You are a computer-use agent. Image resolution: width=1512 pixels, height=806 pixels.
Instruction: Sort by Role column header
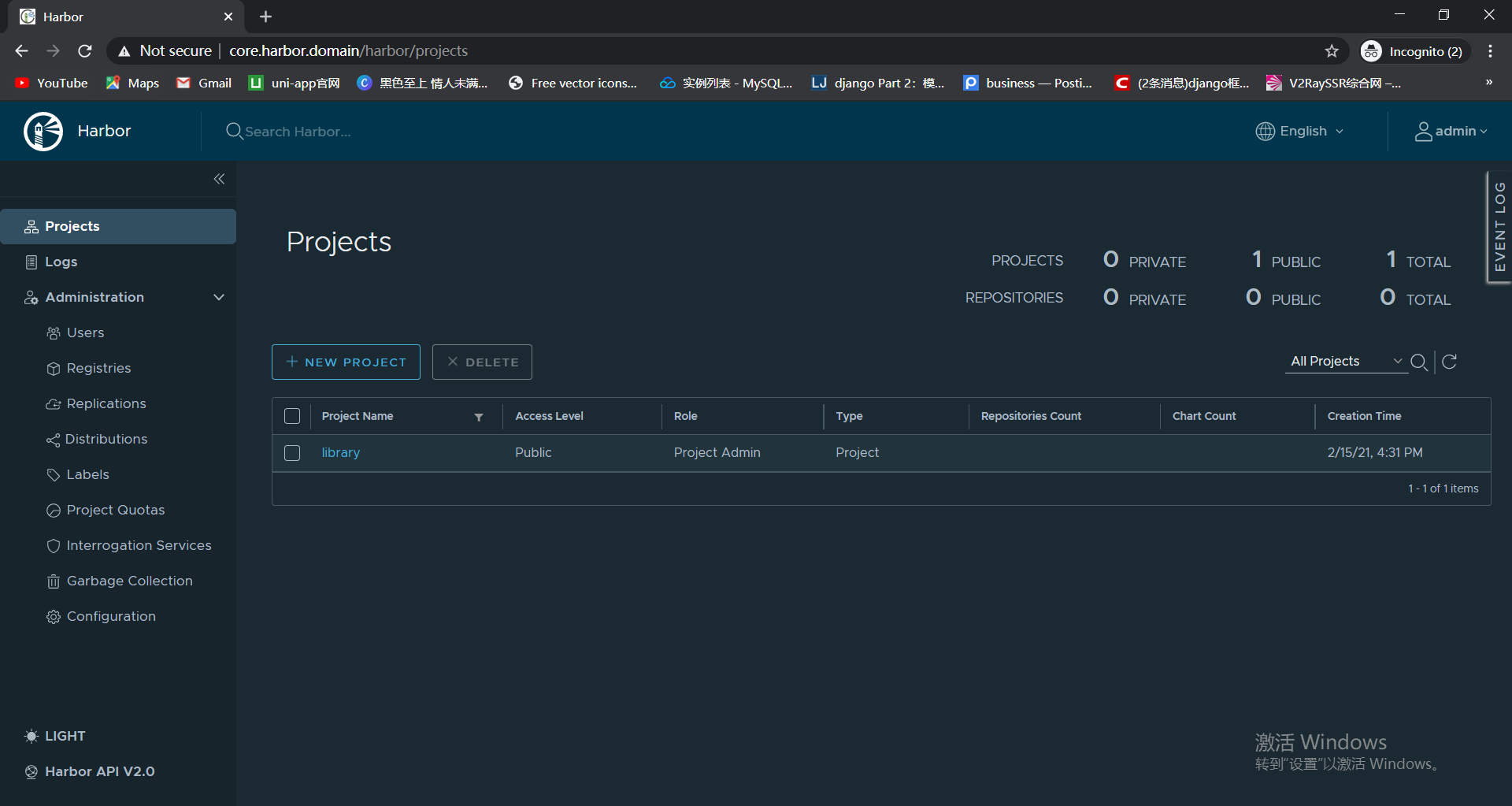point(685,416)
